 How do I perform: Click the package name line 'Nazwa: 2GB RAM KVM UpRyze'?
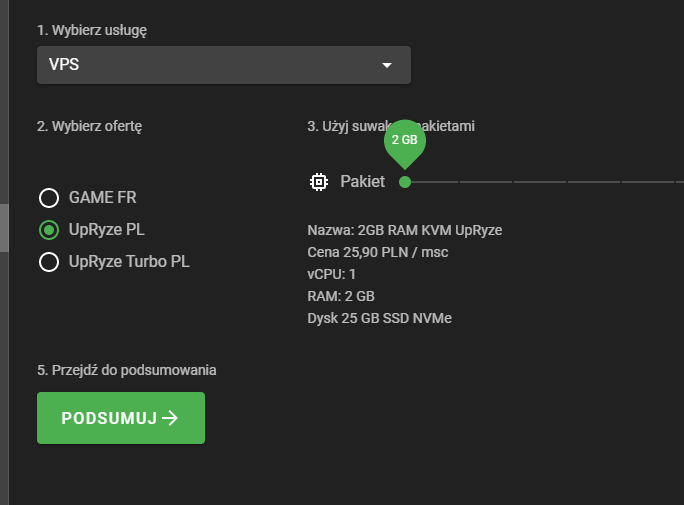point(404,230)
